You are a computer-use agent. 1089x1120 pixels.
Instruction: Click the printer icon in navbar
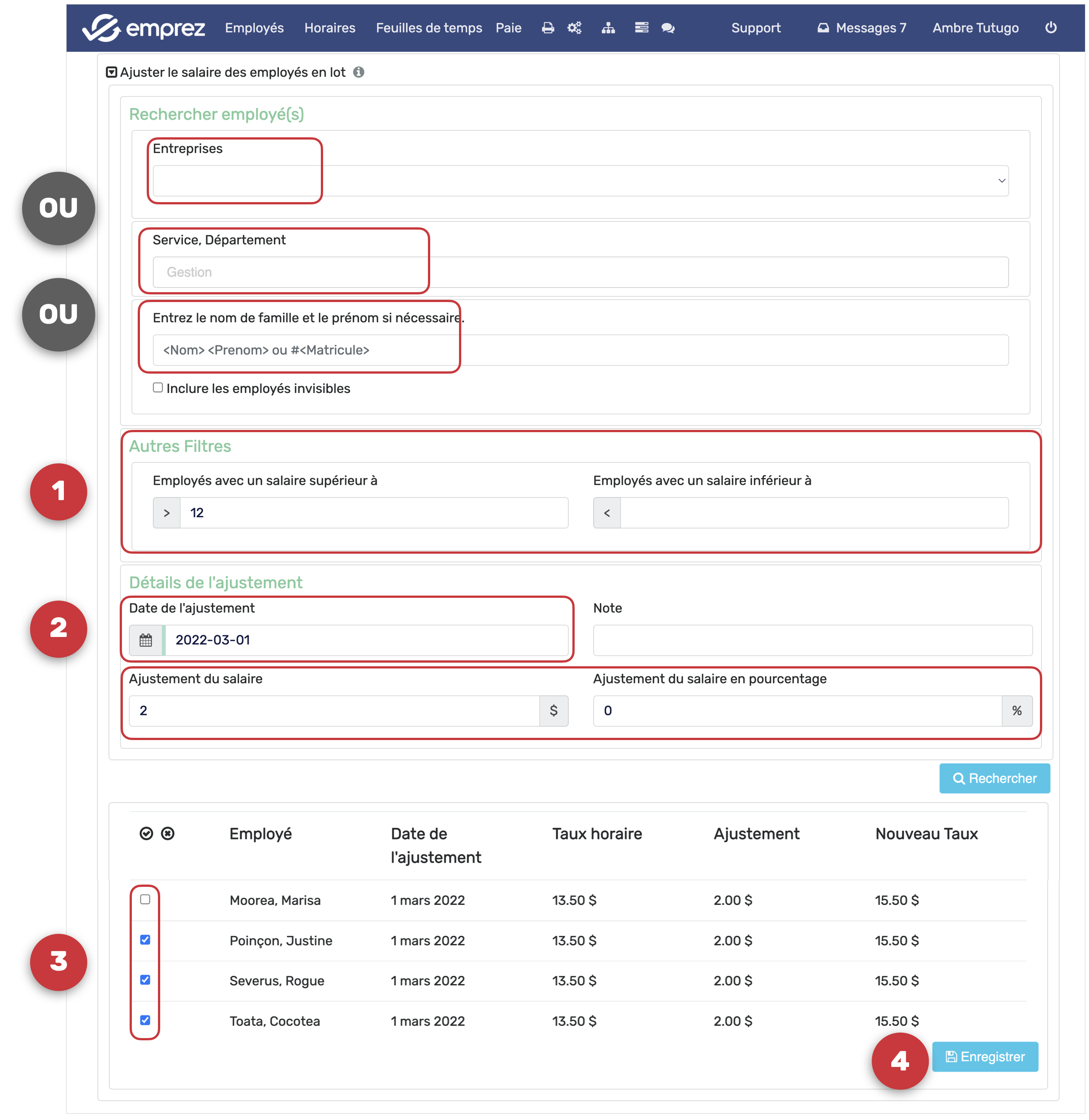coord(547,28)
